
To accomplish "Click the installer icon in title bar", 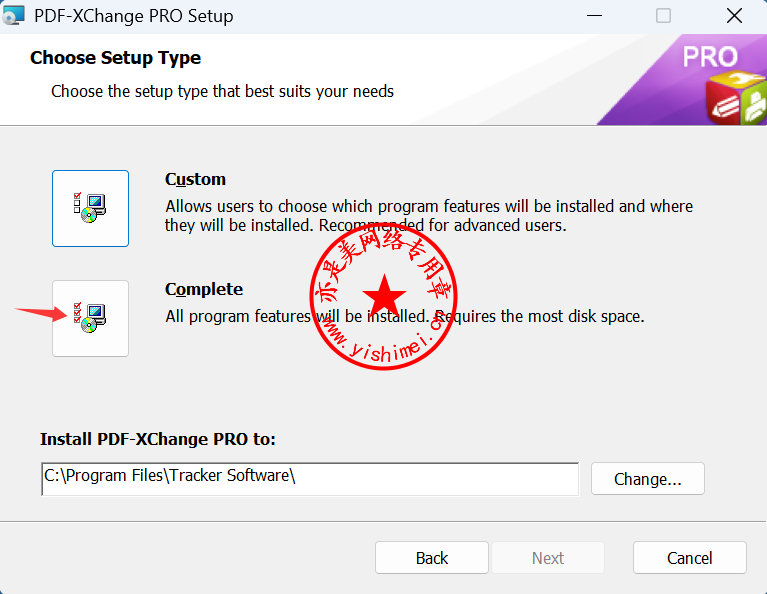I will (x=14, y=16).
